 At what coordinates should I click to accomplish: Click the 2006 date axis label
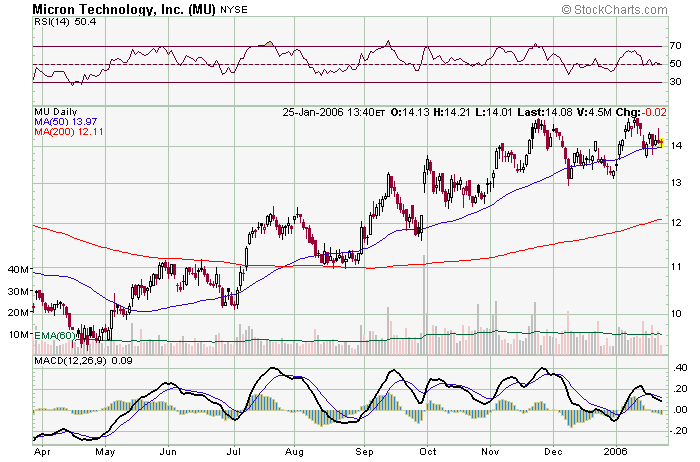point(616,452)
